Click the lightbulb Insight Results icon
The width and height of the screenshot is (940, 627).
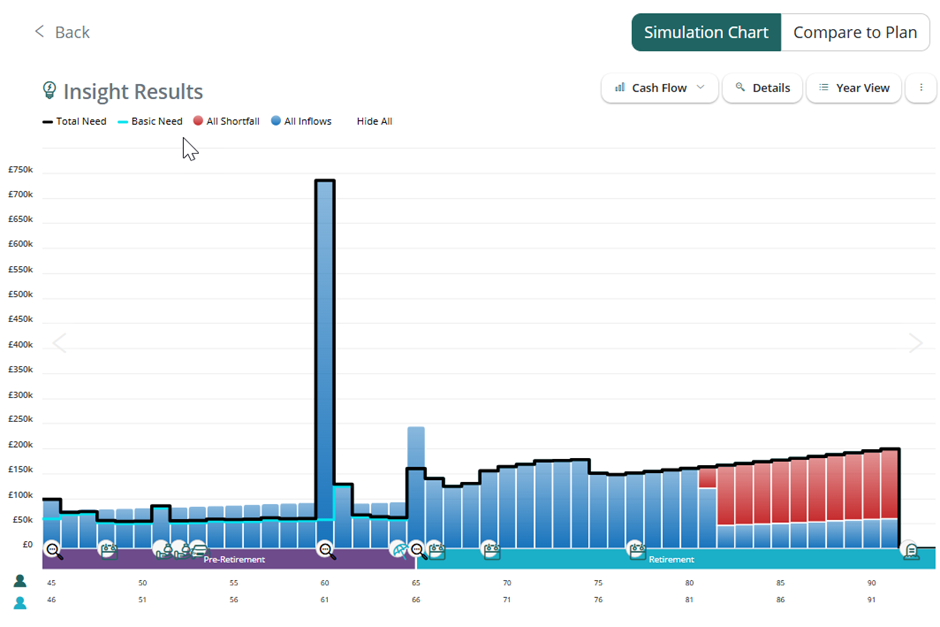49,91
